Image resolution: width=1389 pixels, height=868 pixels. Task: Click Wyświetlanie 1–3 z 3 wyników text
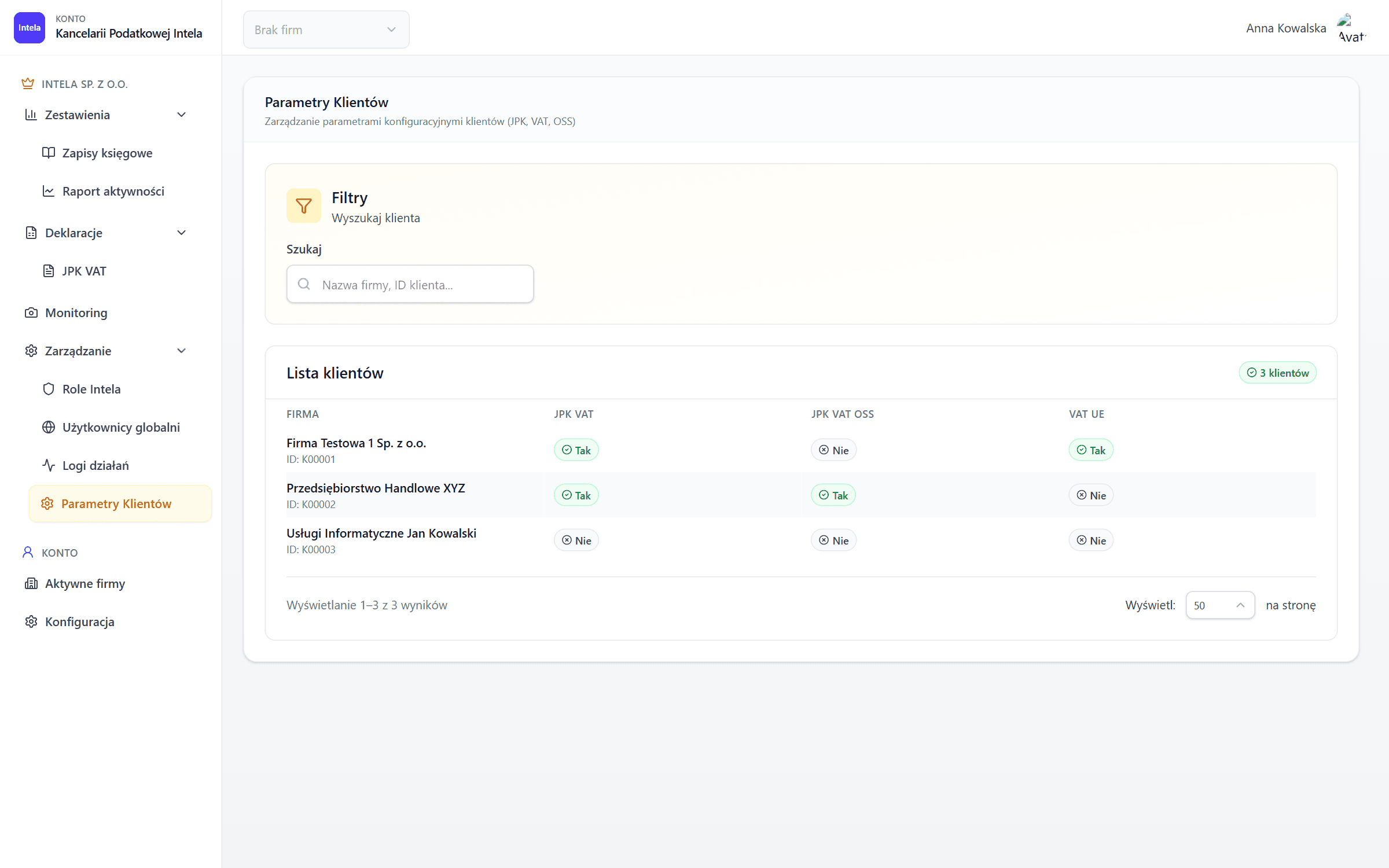pos(367,605)
